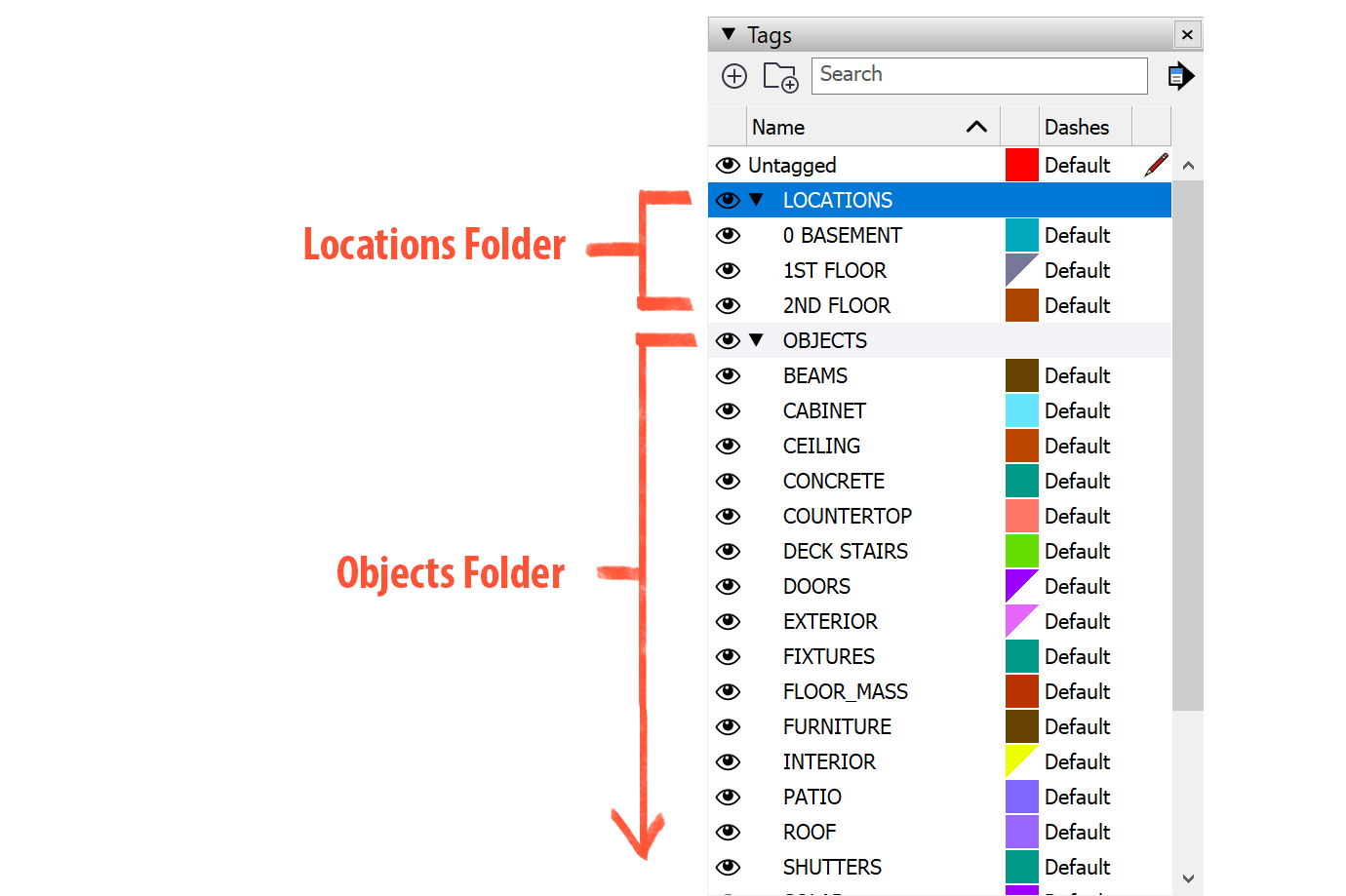Toggle visibility of the BEAMS tag
The width and height of the screenshot is (1346, 896).
point(728,376)
